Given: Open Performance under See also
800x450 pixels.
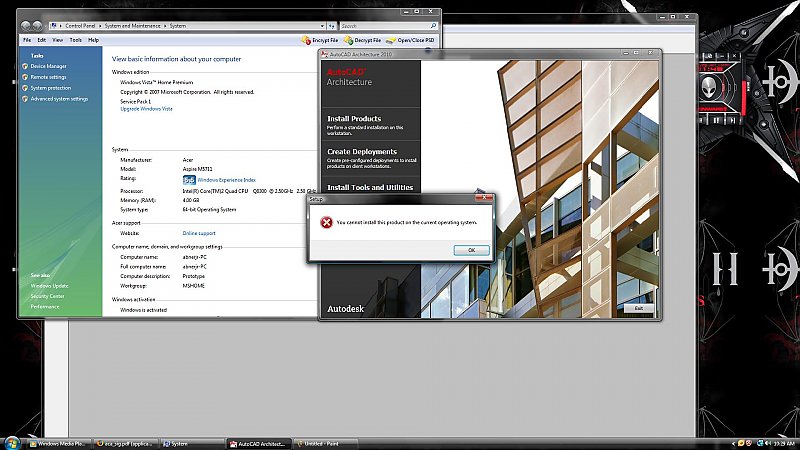Looking at the screenshot, I should 45,307.
